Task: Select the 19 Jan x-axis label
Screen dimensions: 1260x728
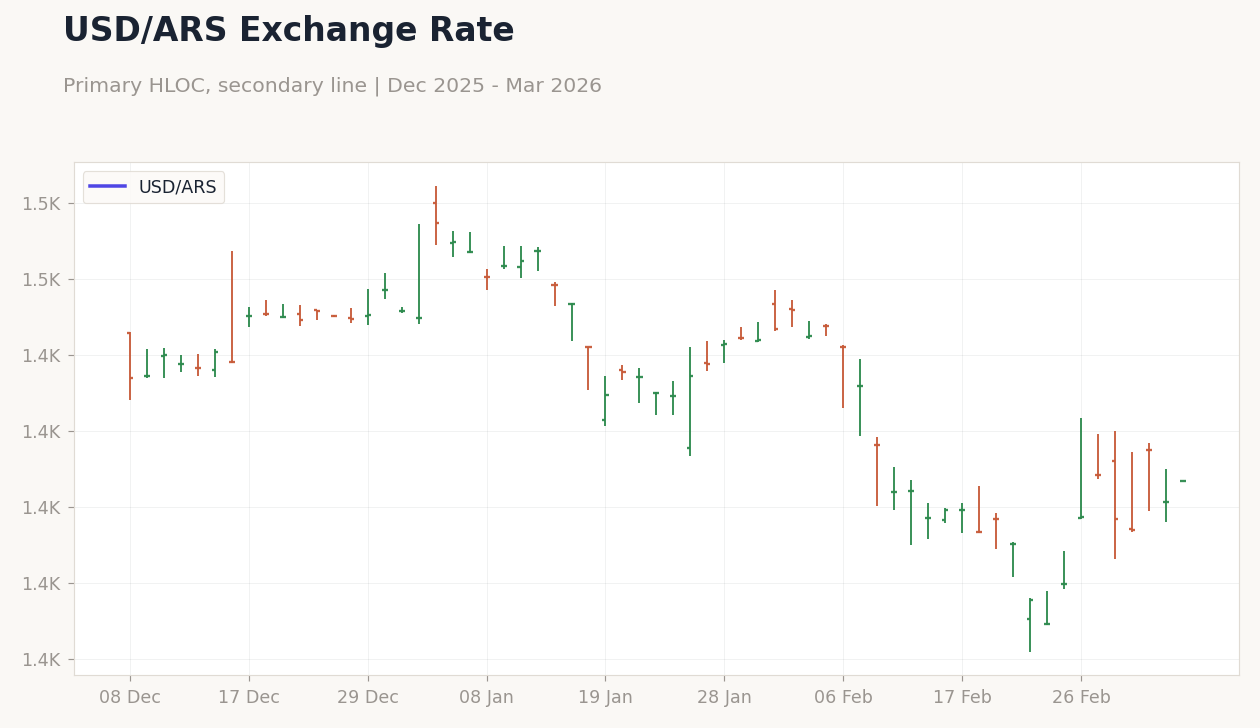Action: coord(605,698)
